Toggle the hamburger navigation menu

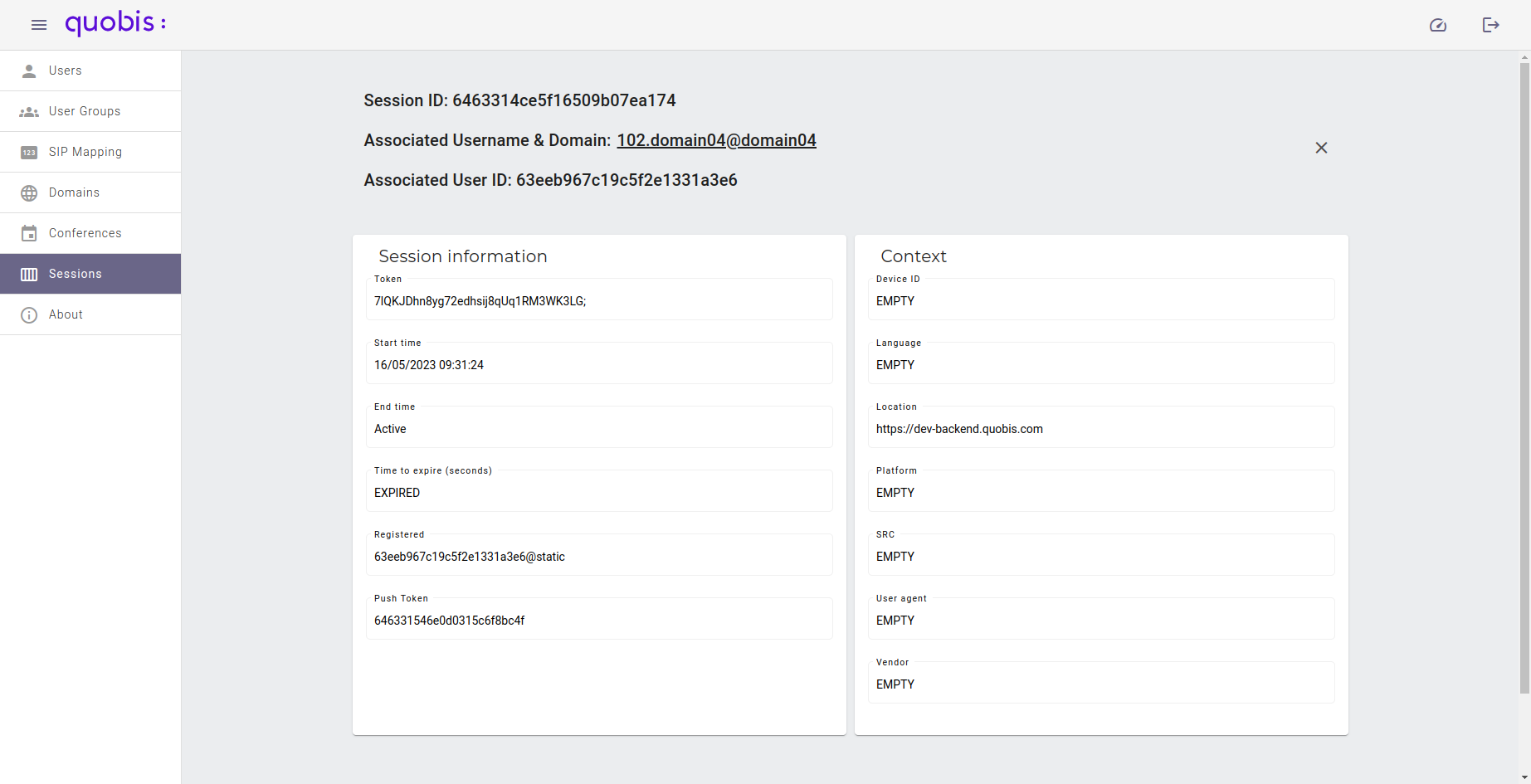tap(39, 25)
